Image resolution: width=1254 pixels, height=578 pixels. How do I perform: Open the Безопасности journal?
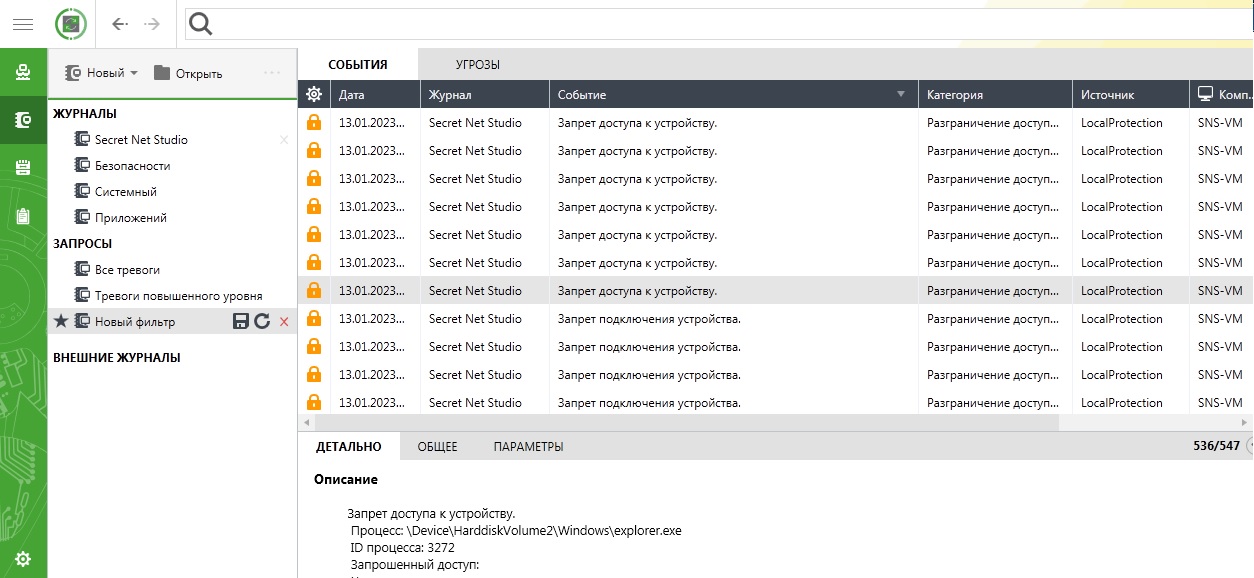click(132, 166)
